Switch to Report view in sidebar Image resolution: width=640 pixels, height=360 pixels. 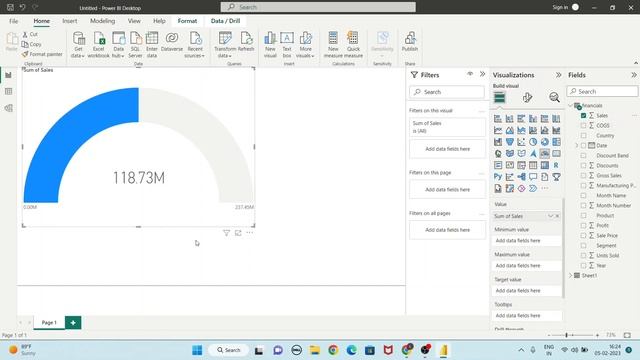(x=9, y=75)
